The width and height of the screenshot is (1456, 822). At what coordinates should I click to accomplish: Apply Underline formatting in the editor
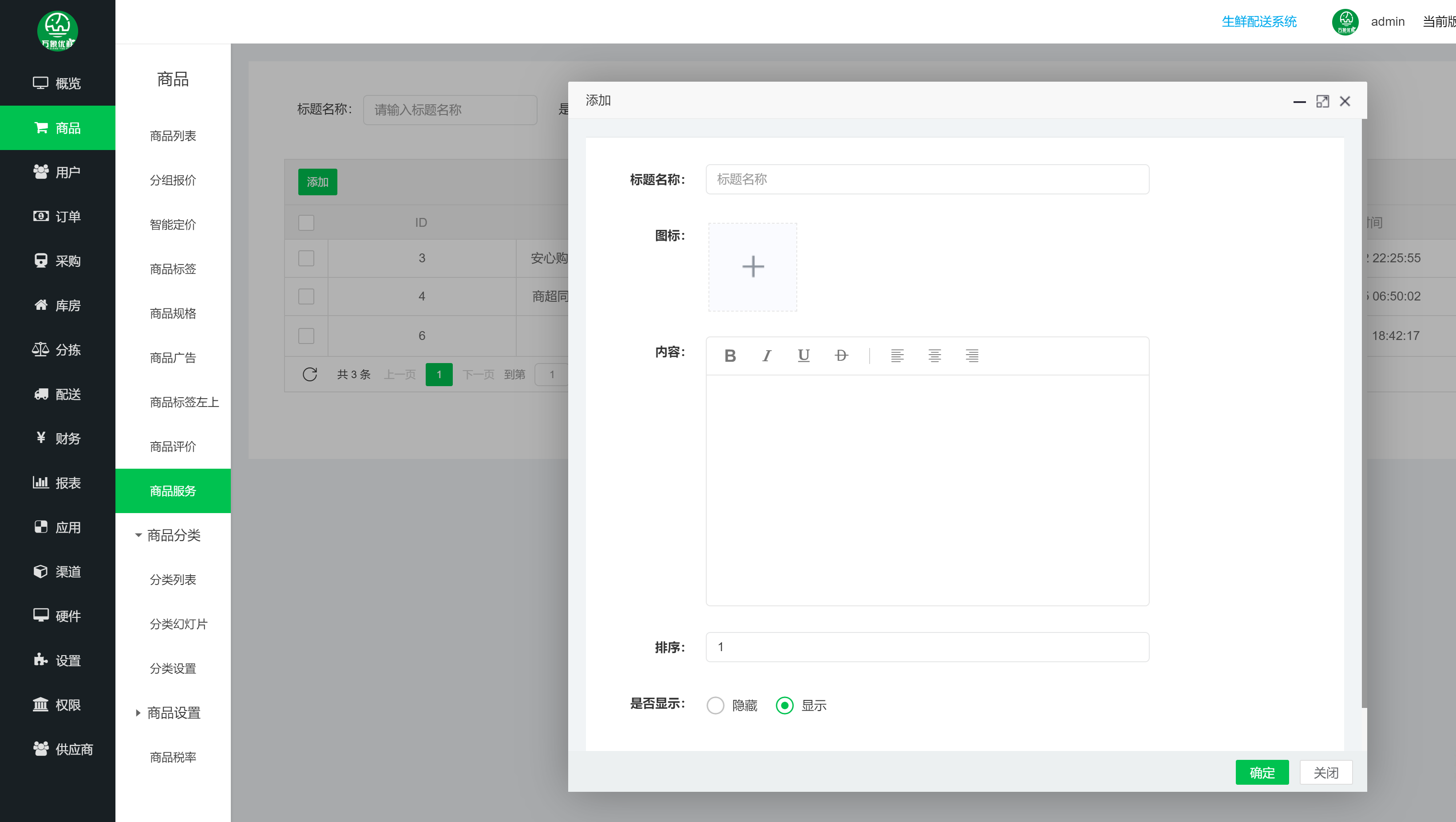pyautogui.click(x=804, y=356)
